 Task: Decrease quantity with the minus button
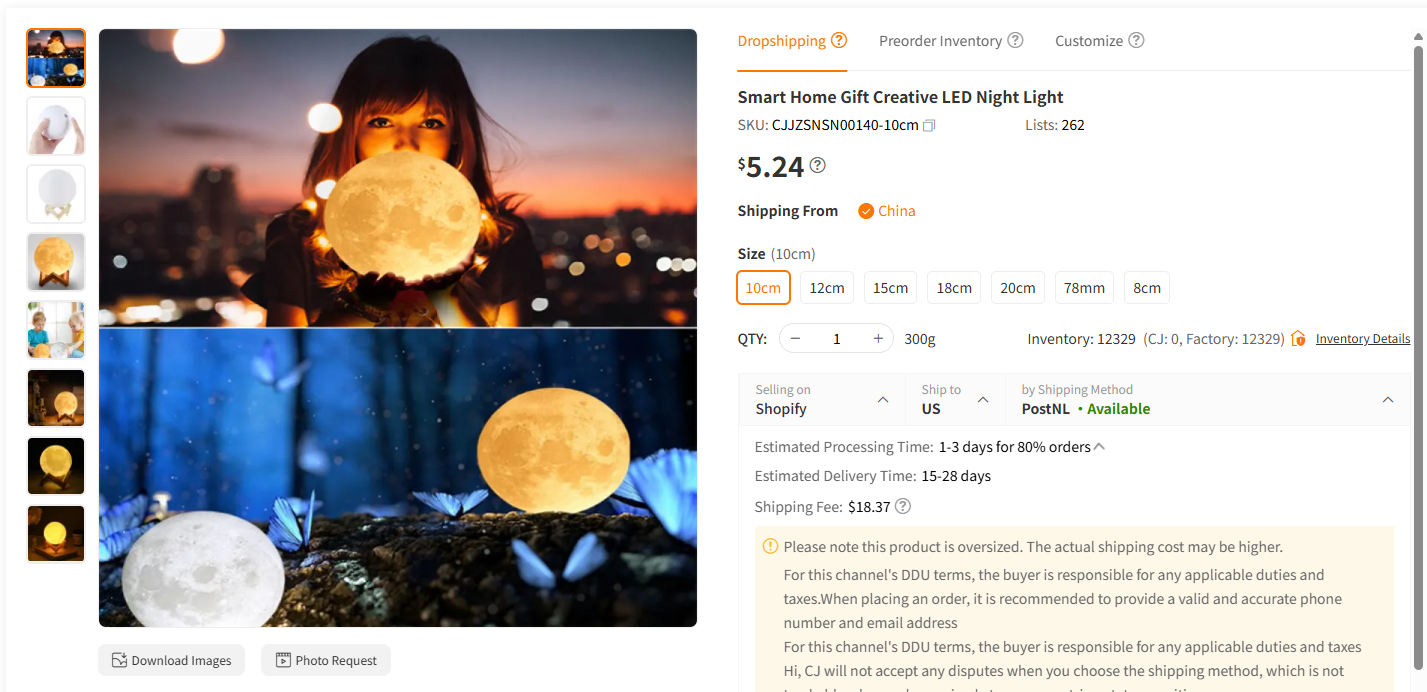click(796, 339)
